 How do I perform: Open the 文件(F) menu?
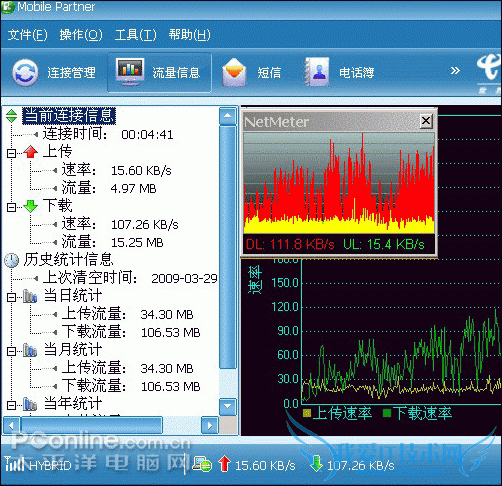[27, 35]
